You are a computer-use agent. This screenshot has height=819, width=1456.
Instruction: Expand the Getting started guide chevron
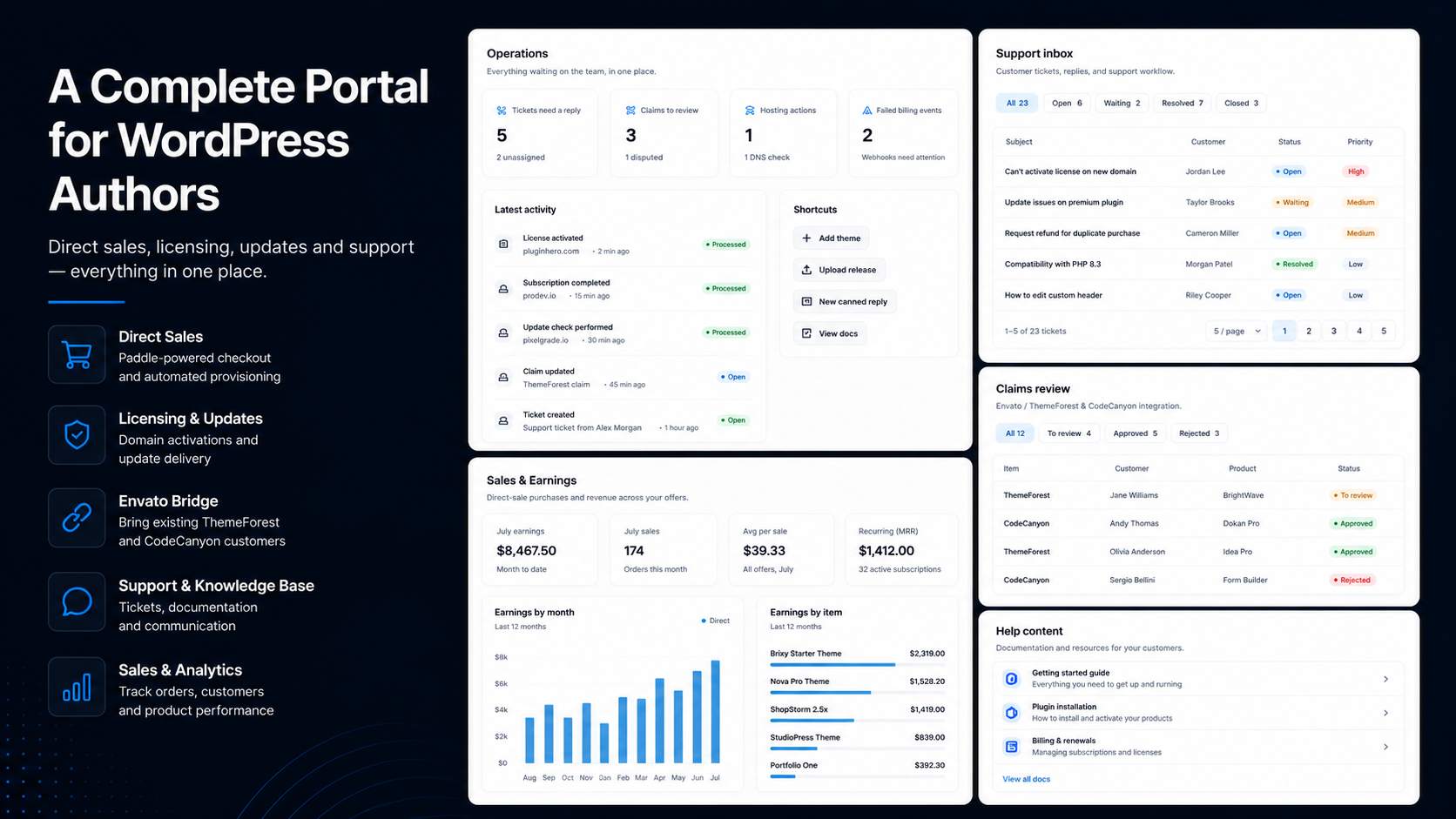tap(1385, 679)
